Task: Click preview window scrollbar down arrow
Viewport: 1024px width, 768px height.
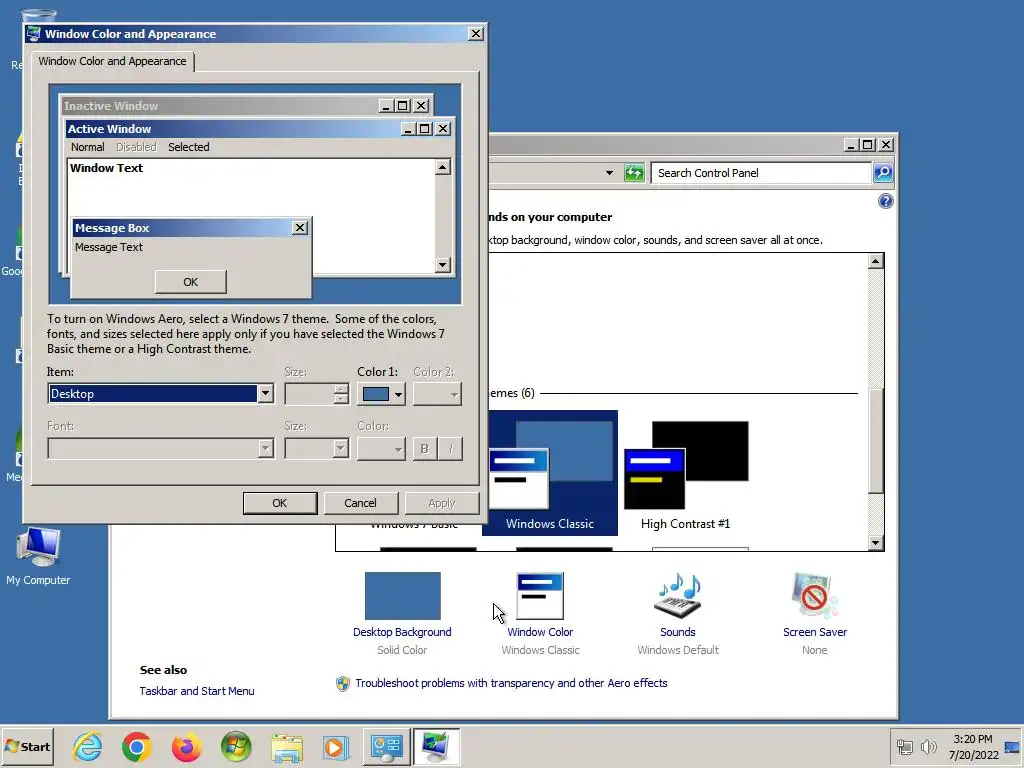Action: 442,264
